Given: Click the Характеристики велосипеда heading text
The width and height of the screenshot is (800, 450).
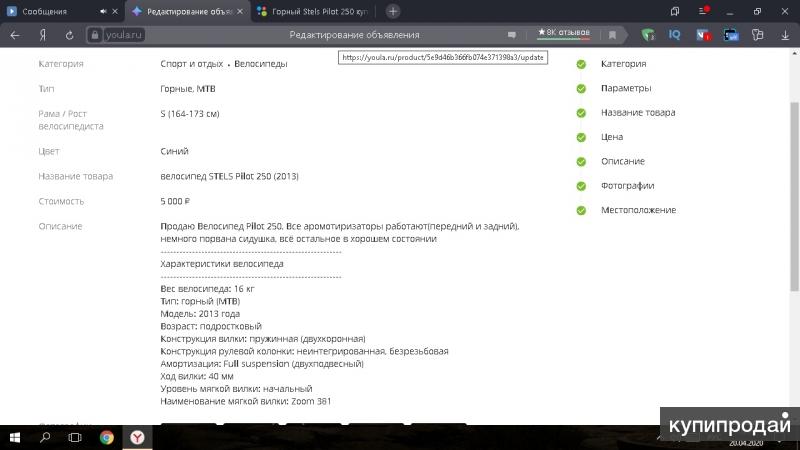Looking at the screenshot, I should pos(221,264).
